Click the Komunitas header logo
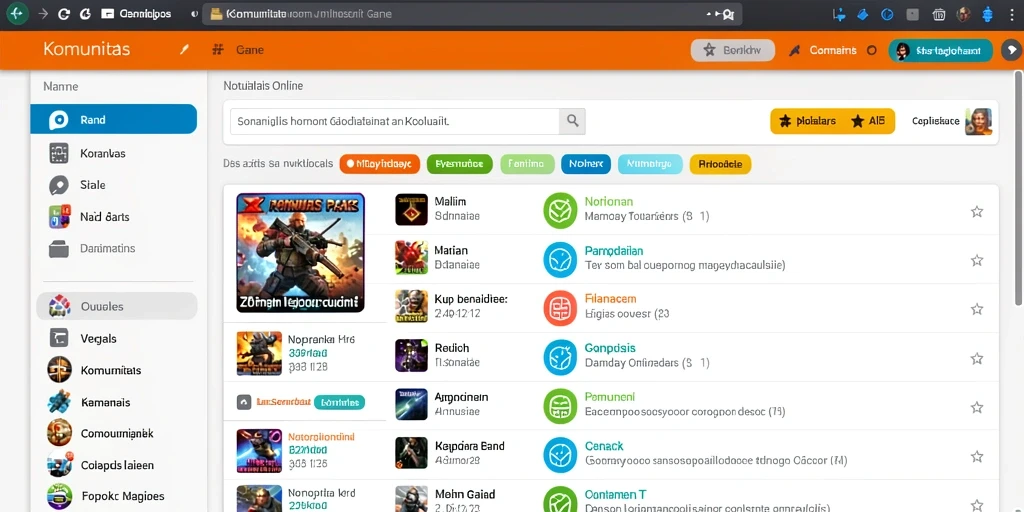Screen dimensions: 1024x512 87,49
